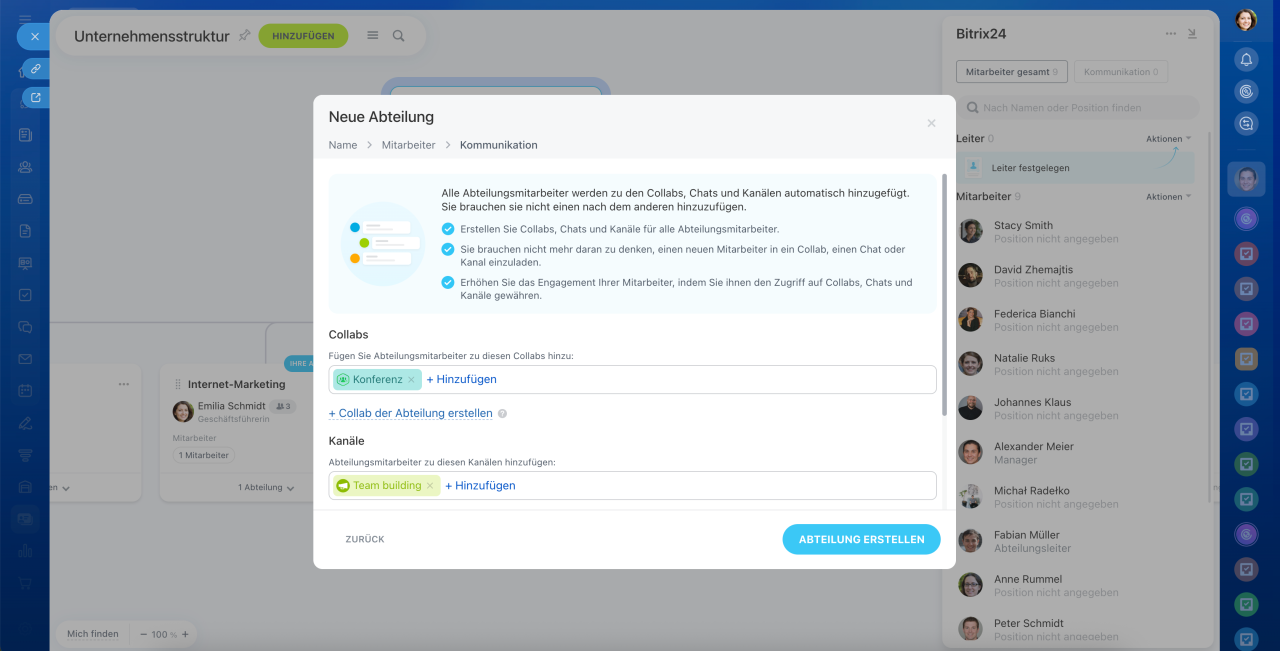Collapse the Bitrix24 side panel arrow icon

(1192, 34)
